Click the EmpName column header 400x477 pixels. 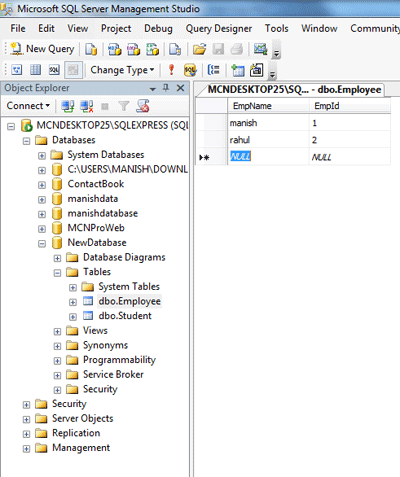coord(268,106)
